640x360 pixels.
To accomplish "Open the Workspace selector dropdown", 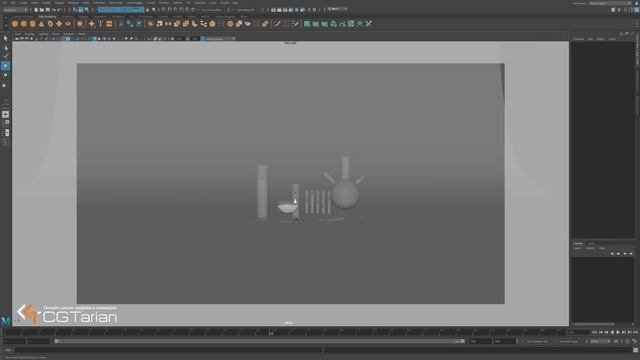I will tap(610, 3).
